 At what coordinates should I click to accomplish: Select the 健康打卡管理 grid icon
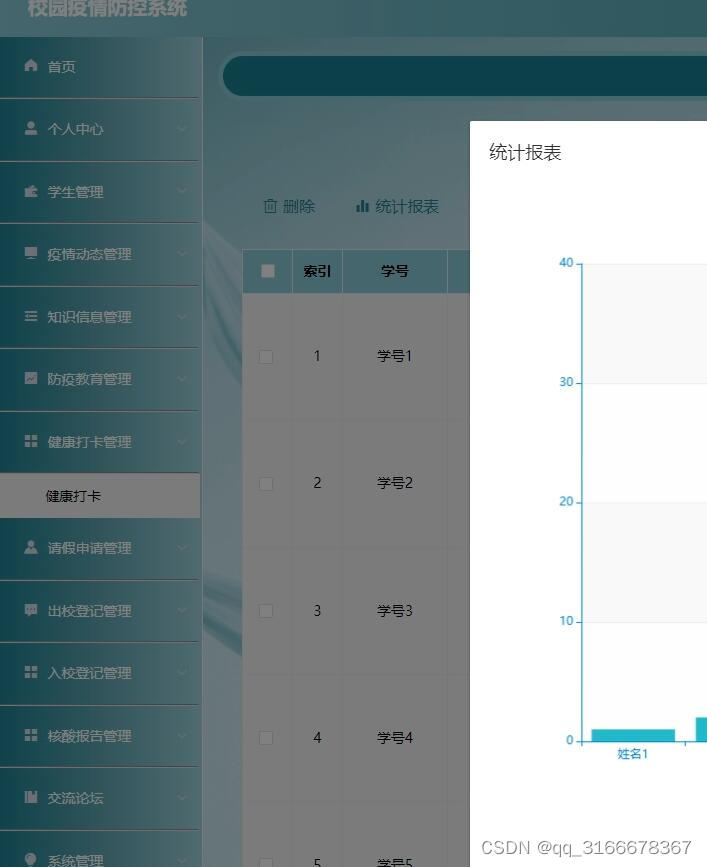click(x=31, y=441)
